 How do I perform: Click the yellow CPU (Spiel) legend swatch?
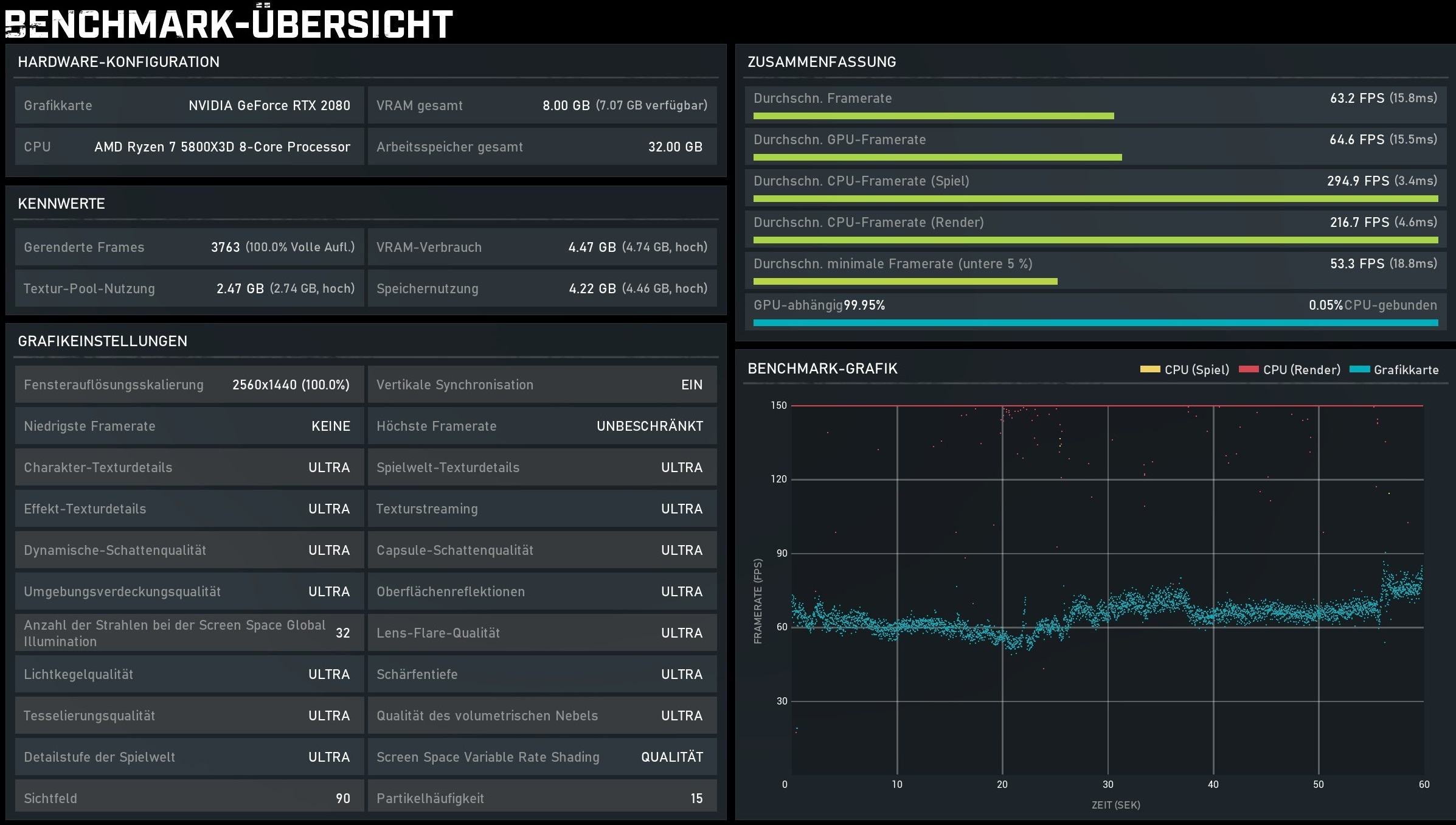[1149, 369]
